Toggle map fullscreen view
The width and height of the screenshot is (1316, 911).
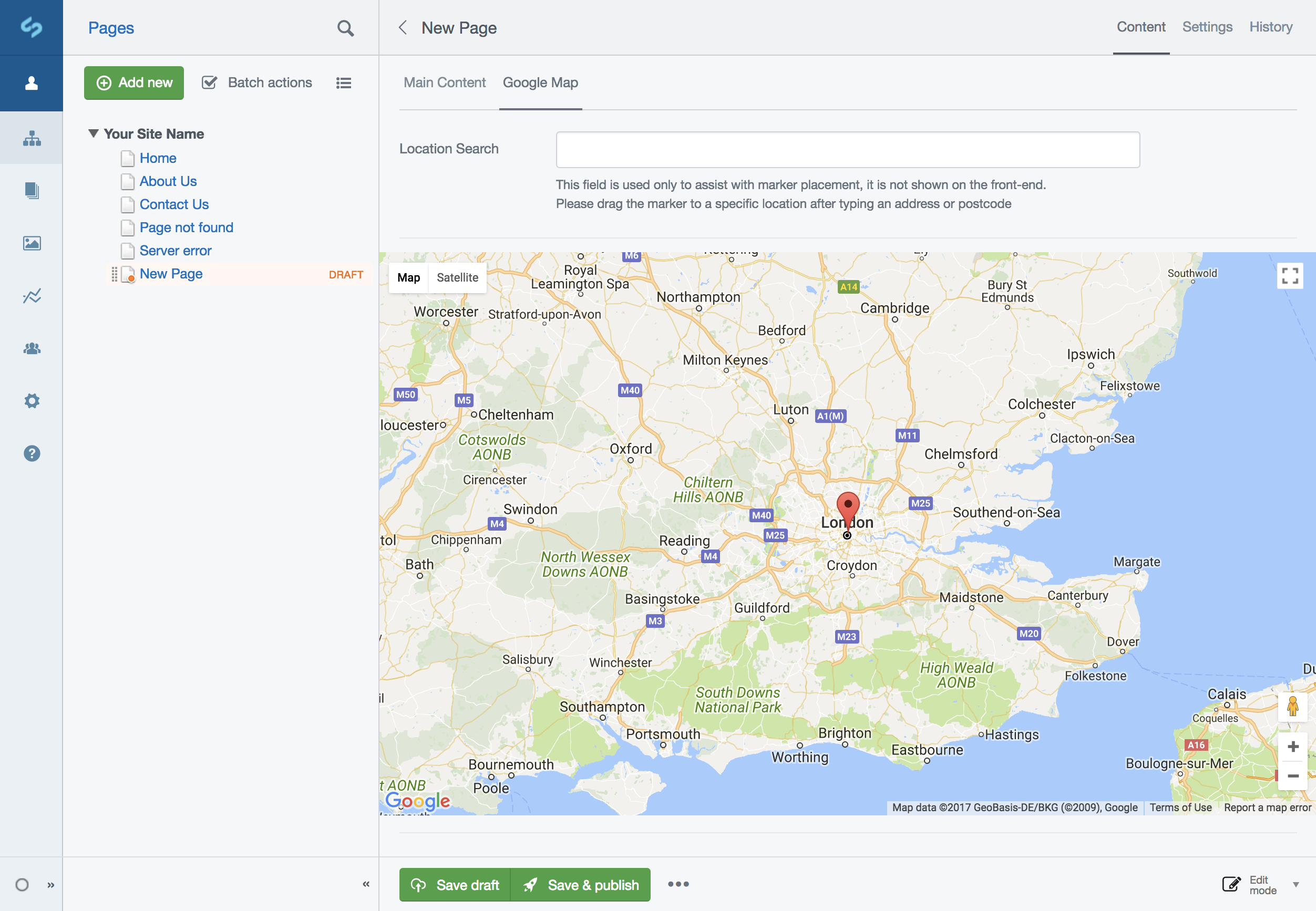tap(1289, 276)
